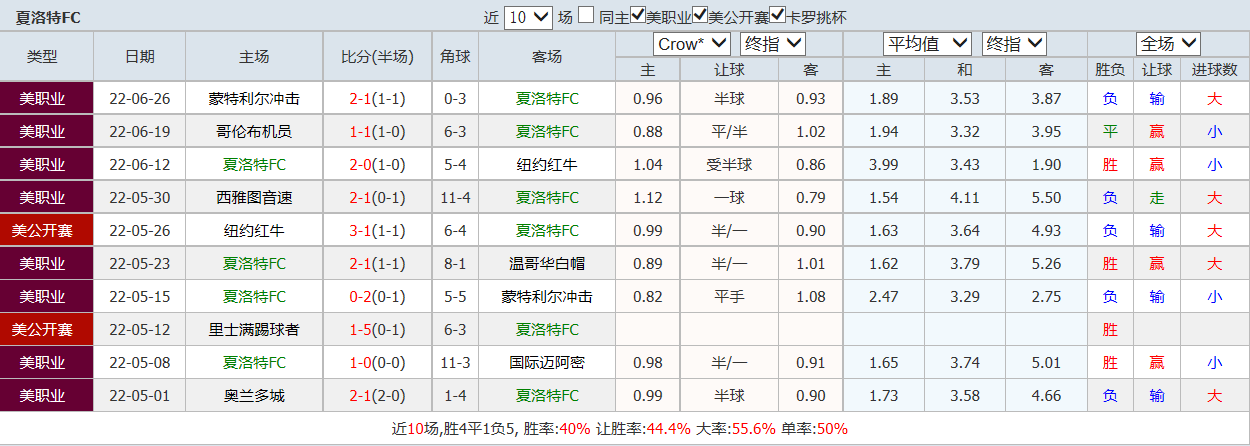Click the 里士满踢球者 home team
This screenshot has width=1250, height=446.
click(254, 330)
